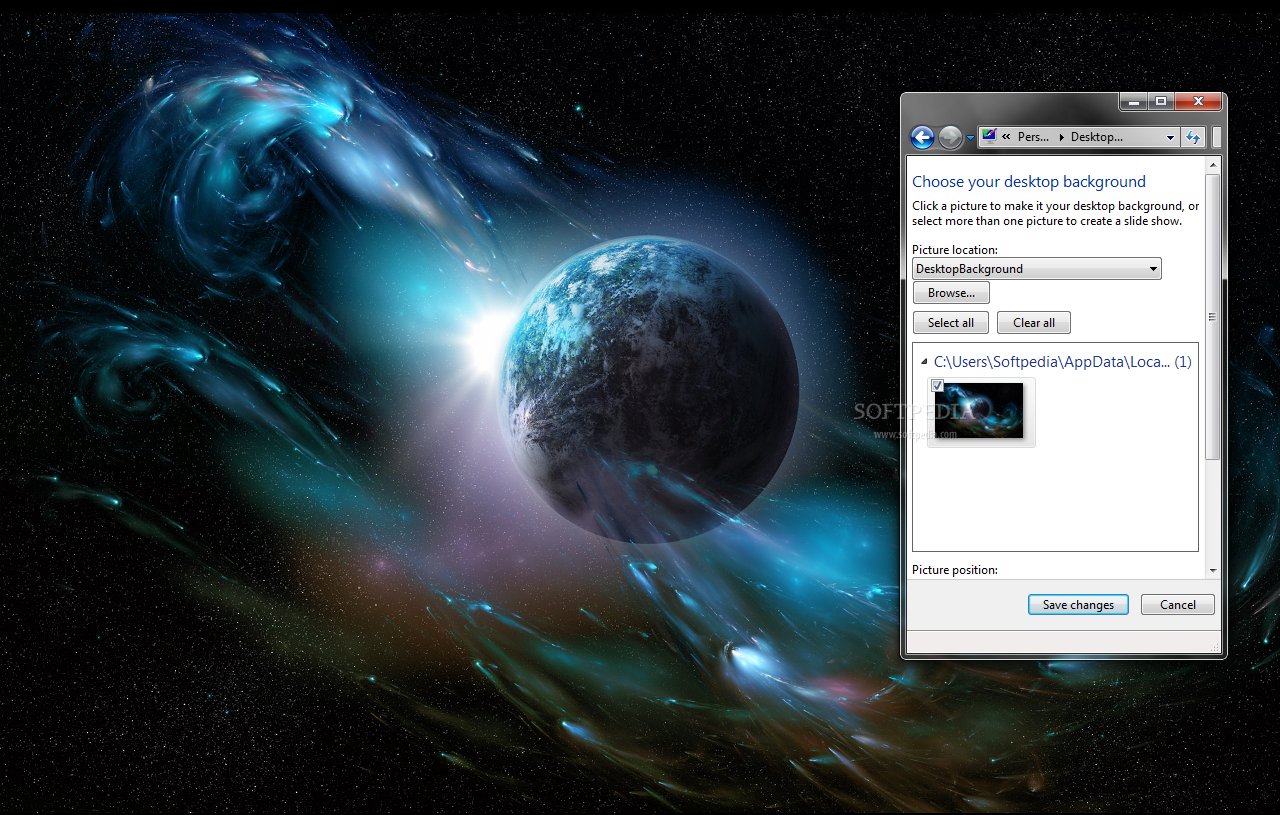Collapse the C:\Users\Softpedia group triangle
Image resolution: width=1280 pixels, height=815 pixels.
click(923, 362)
